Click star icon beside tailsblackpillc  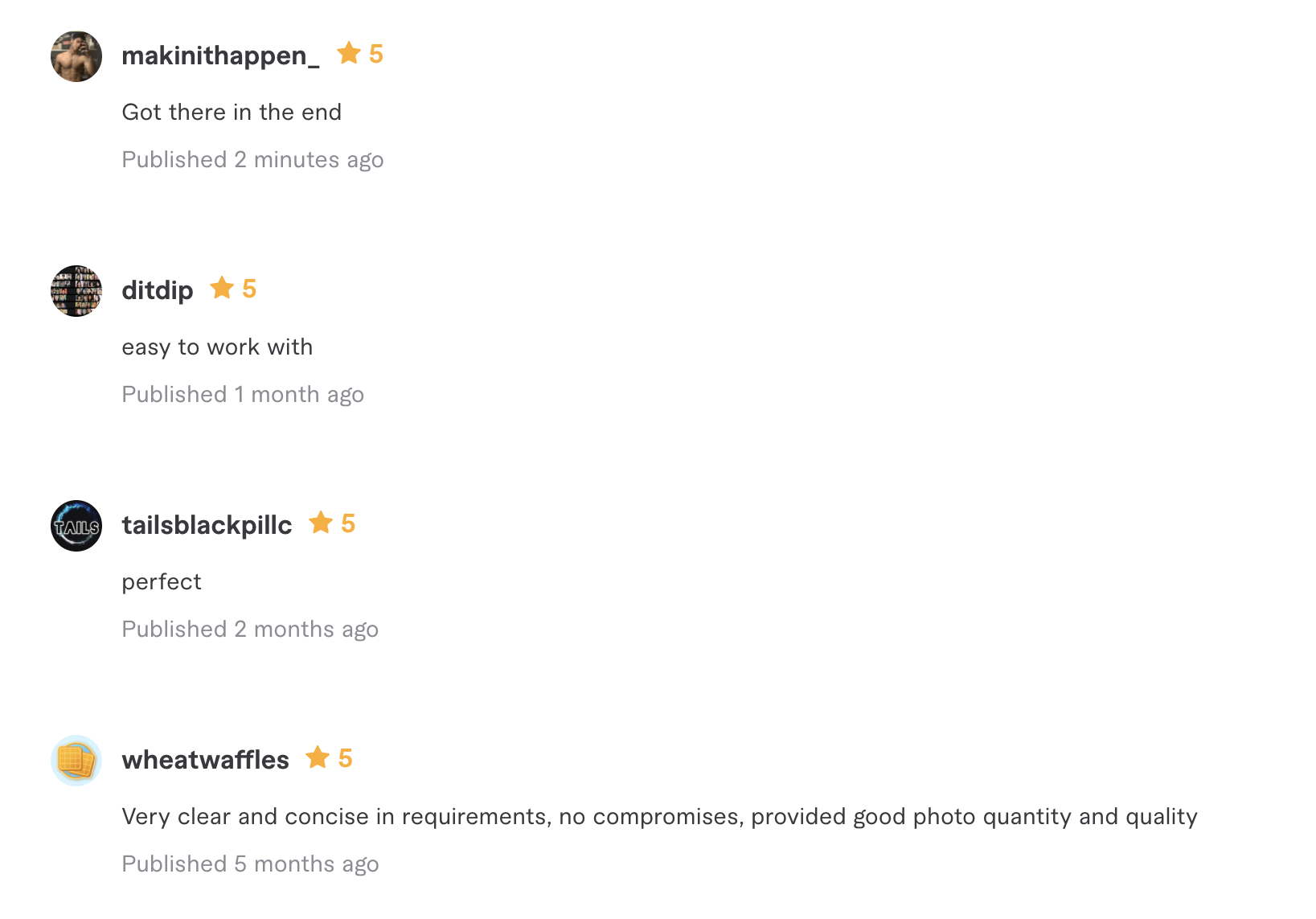(321, 523)
